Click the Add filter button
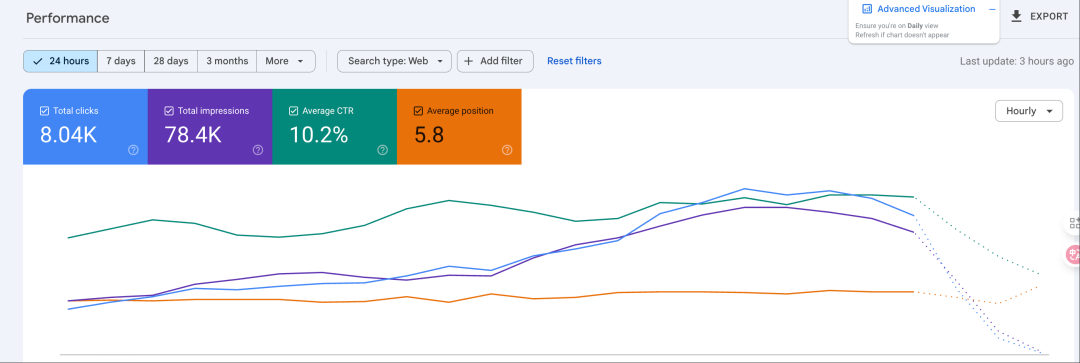This screenshot has width=1080, height=363. pyautogui.click(x=495, y=61)
